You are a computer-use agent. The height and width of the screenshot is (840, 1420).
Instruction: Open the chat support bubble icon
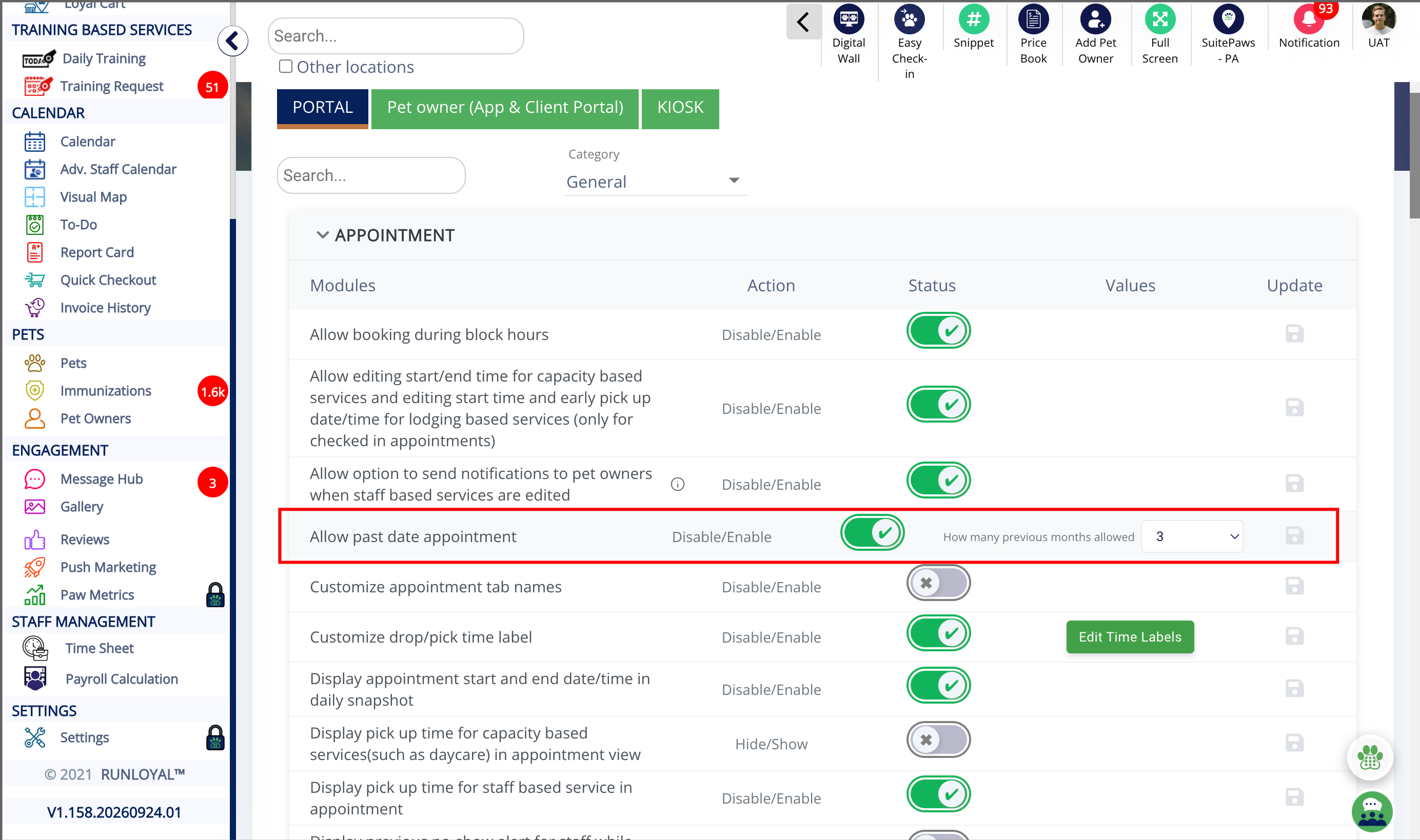pyautogui.click(x=1371, y=811)
